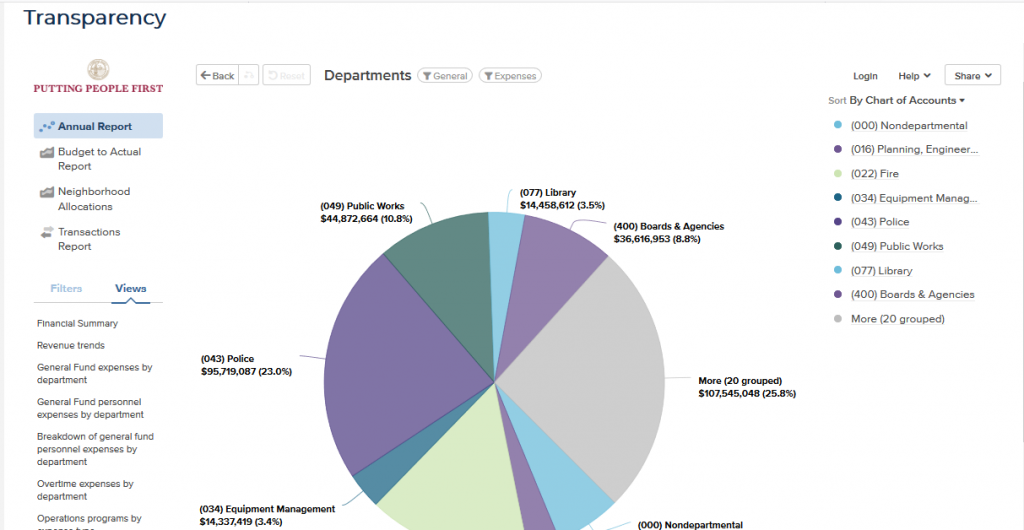The image size is (1024, 530).
Task: Switch to the Filters tab
Action: [66, 288]
